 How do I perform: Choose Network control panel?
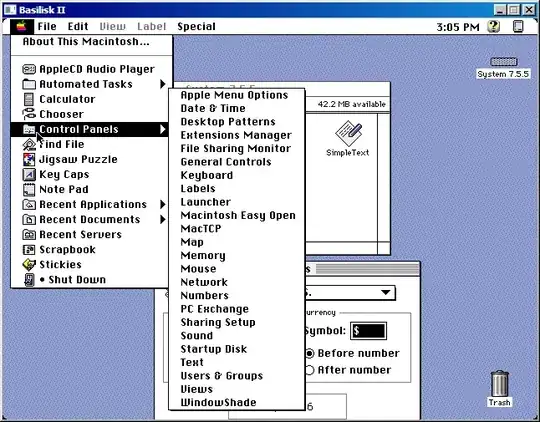click(237, 282)
